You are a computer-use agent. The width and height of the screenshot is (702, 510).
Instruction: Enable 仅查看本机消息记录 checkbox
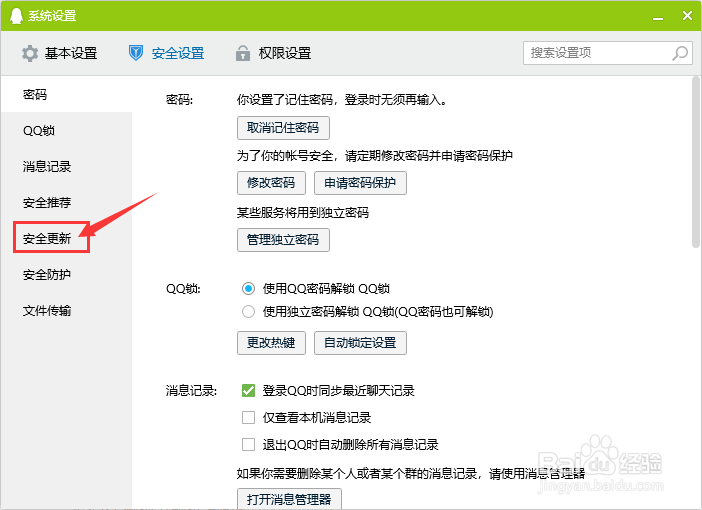pos(248,417)
